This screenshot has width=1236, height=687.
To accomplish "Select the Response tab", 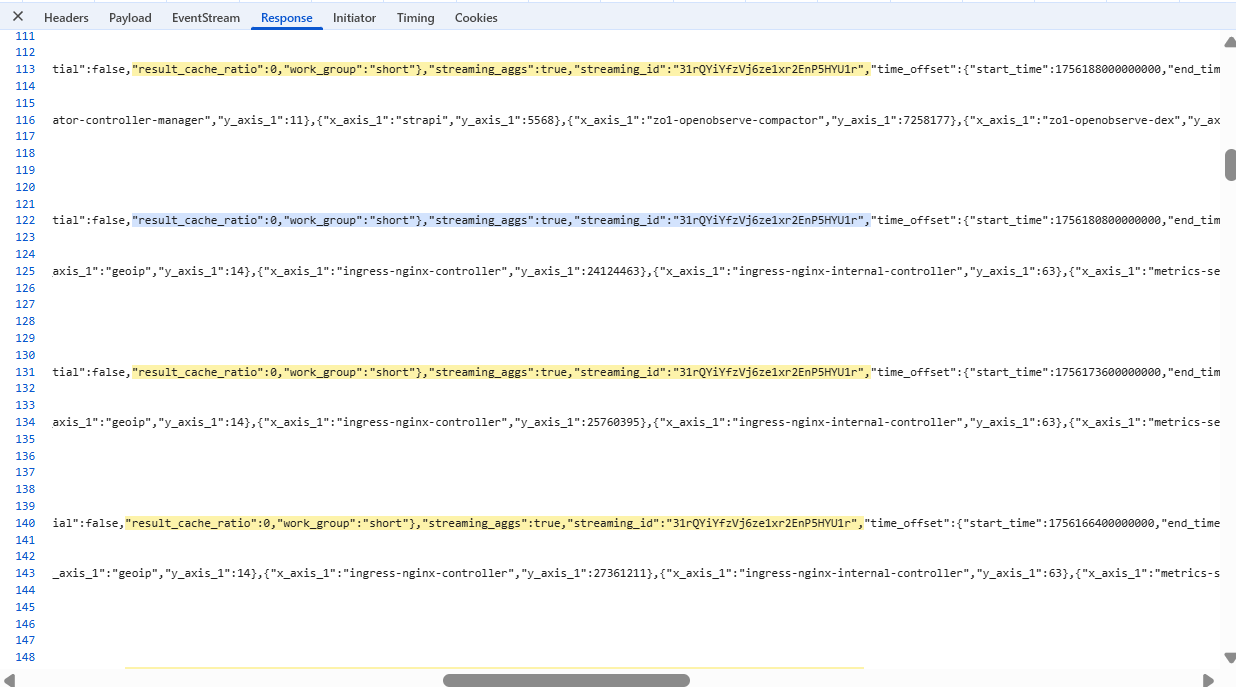I will tap(286, 17).
